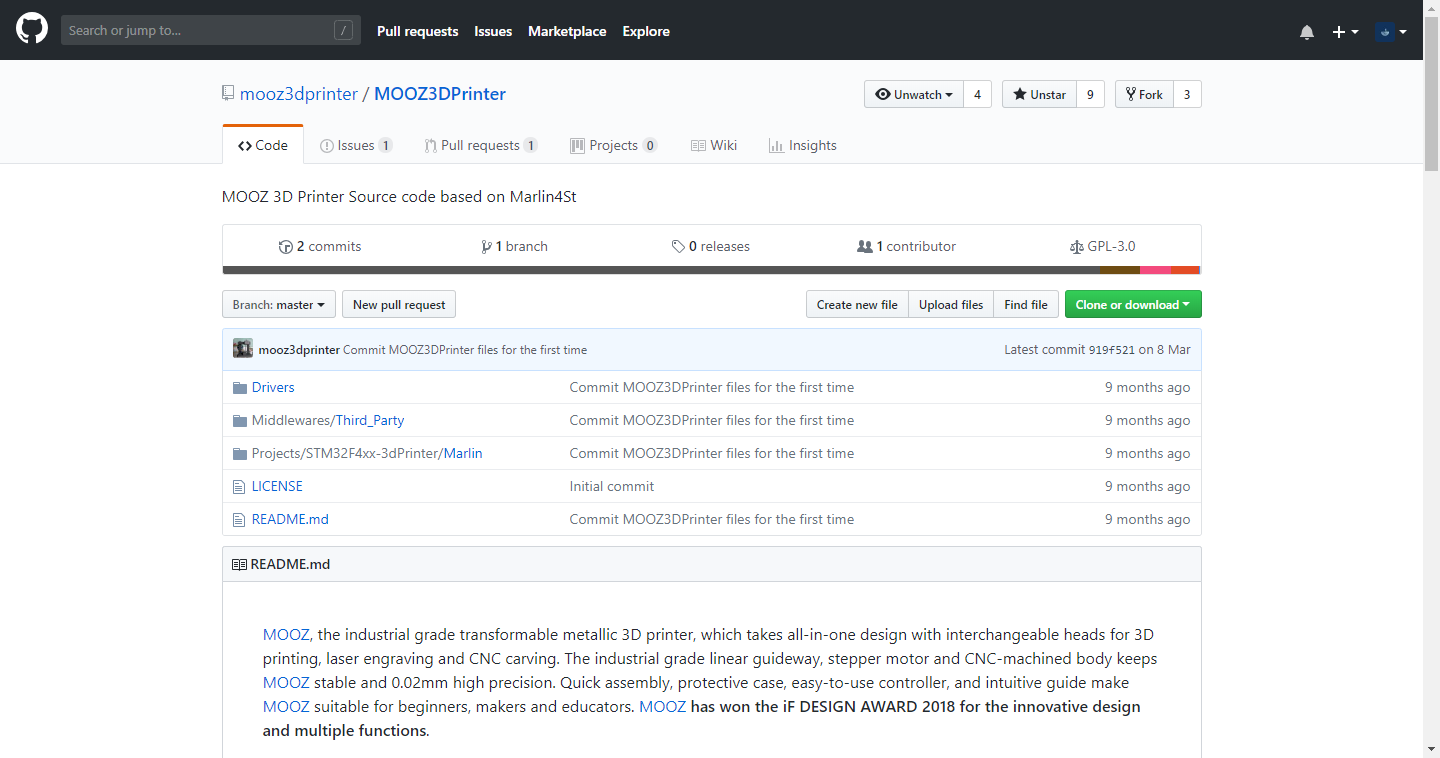Click Create new file button
Image resolution: width=1440 pixels, height=758 pixels.
(x=857, y=304)
